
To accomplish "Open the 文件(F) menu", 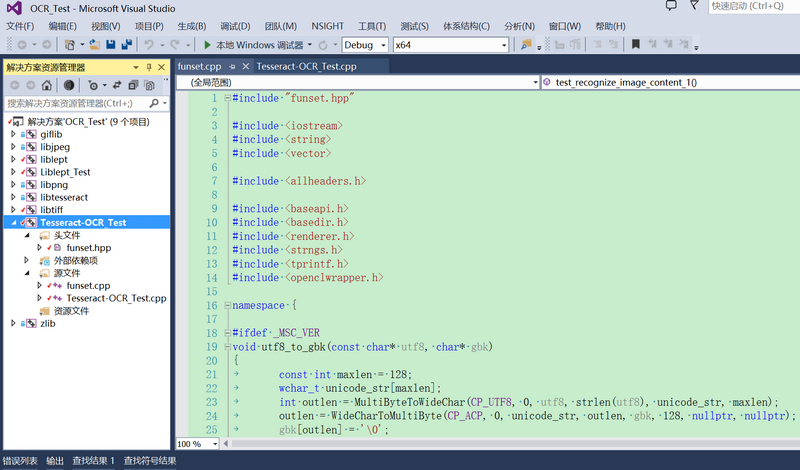I will point(20,26).
